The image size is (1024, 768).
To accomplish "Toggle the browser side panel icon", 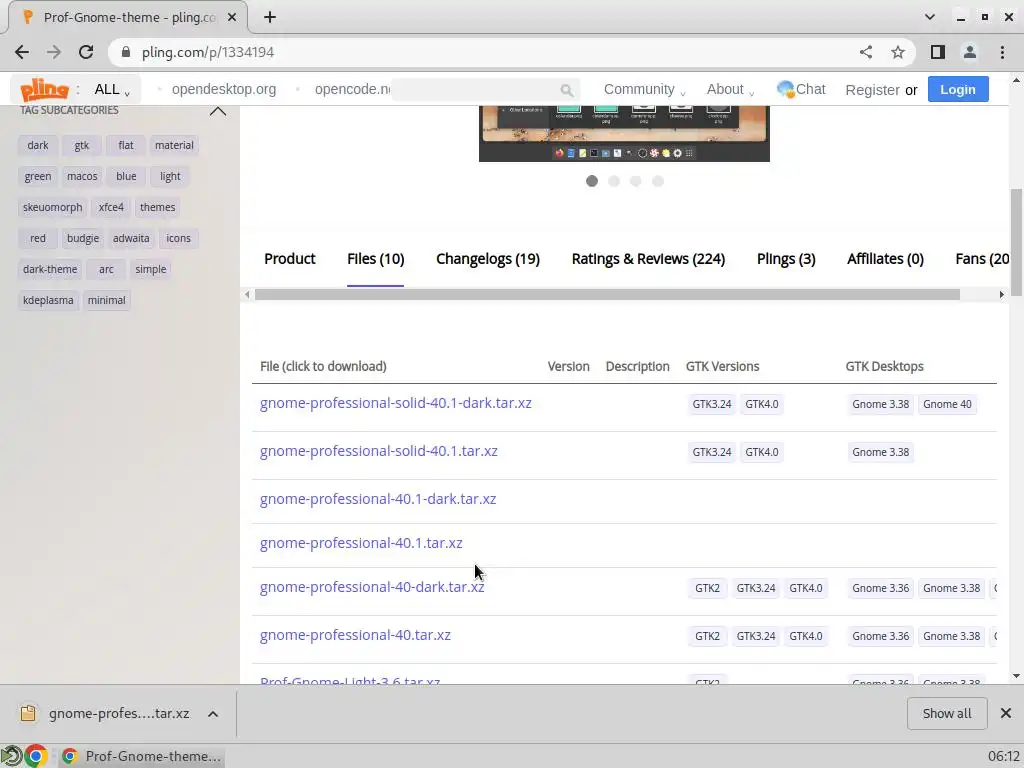I will click(938, 52).
